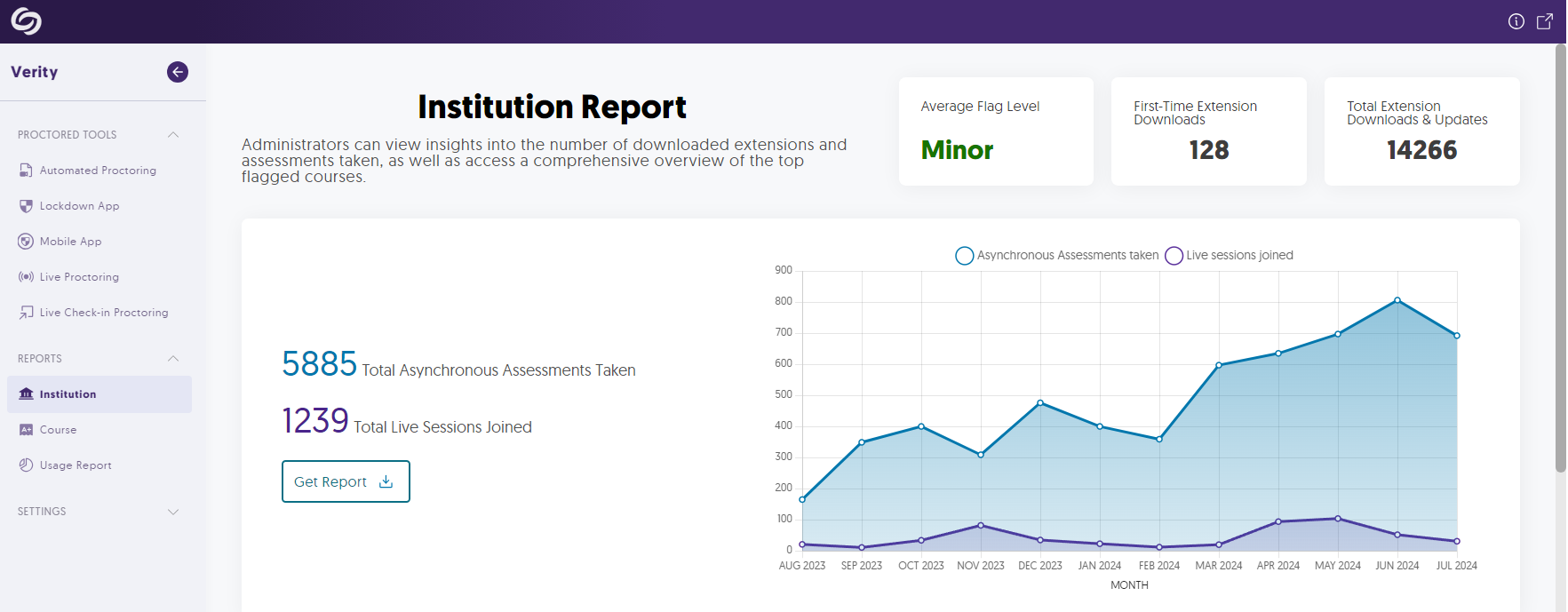Click the JUN 2024 peak data point
The width and height of the screenshot is (1568, 612).
coord(1397,300)
